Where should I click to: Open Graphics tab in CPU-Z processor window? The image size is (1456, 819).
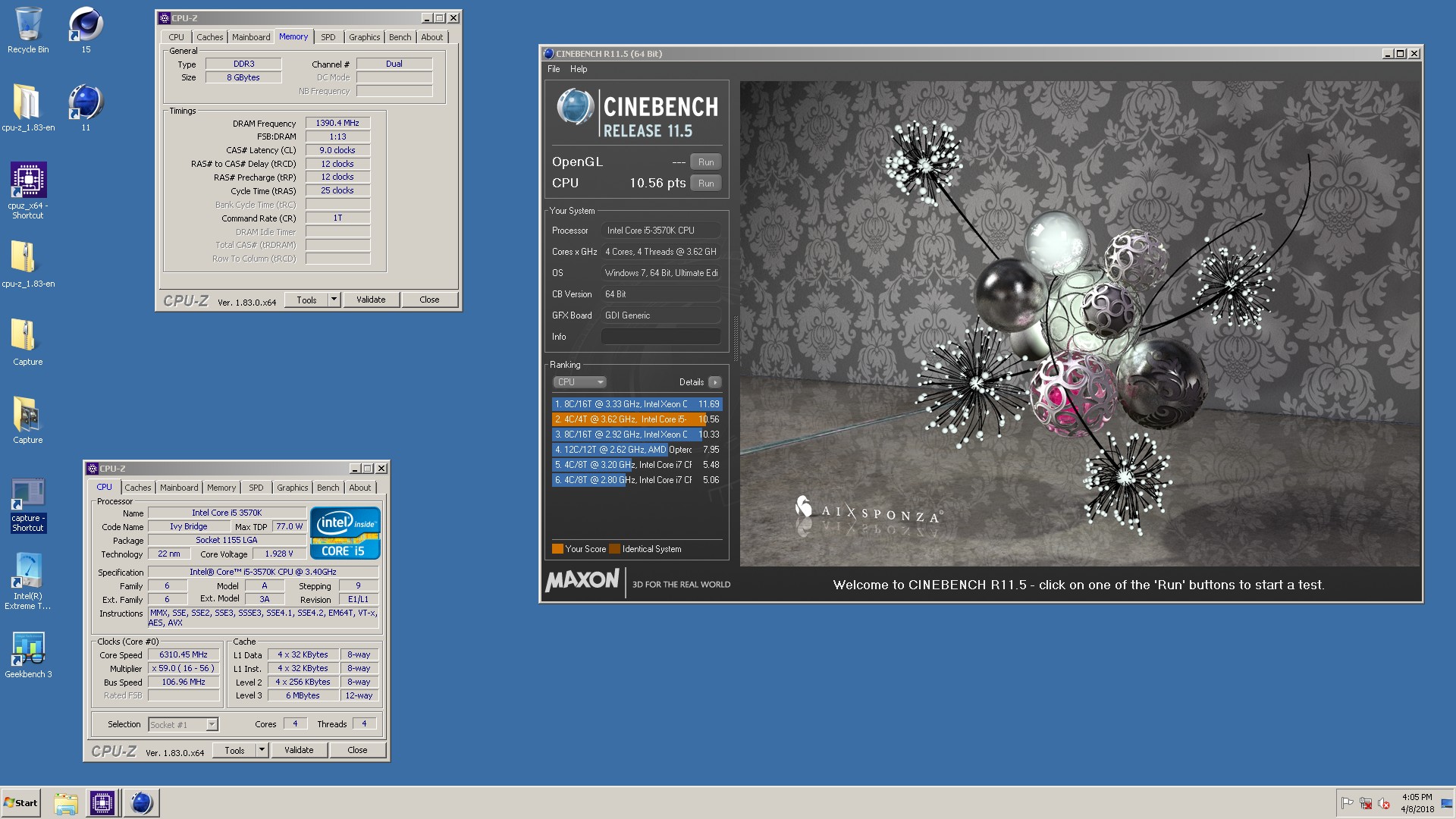coord(292,488)
